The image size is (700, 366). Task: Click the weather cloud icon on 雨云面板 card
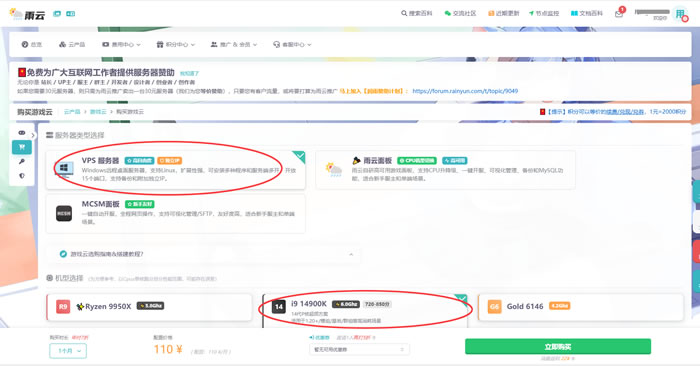pyautogui.click(x=334, y=170)
